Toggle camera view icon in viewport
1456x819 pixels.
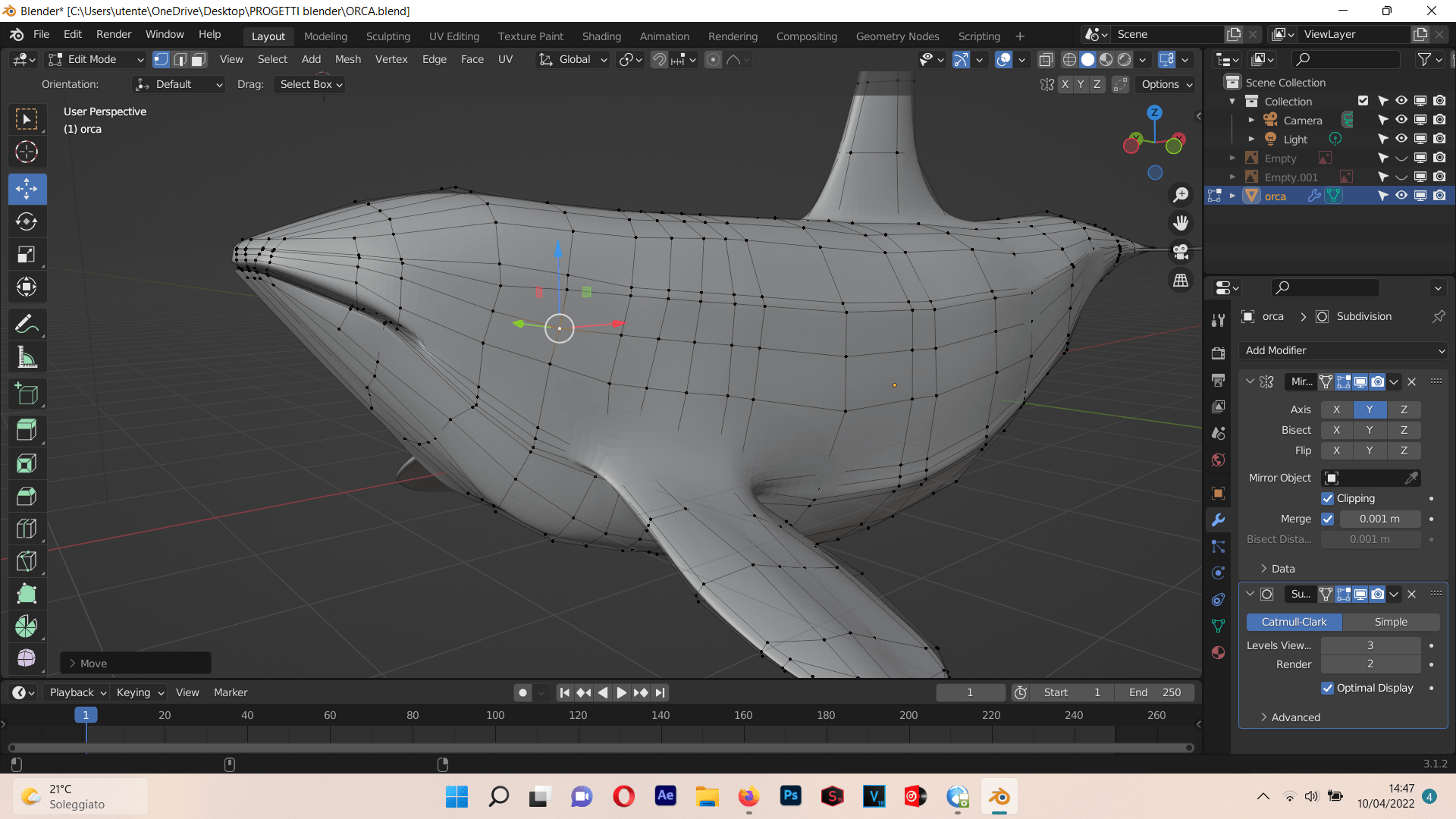pyautogui.click(x=1181, y=251)
